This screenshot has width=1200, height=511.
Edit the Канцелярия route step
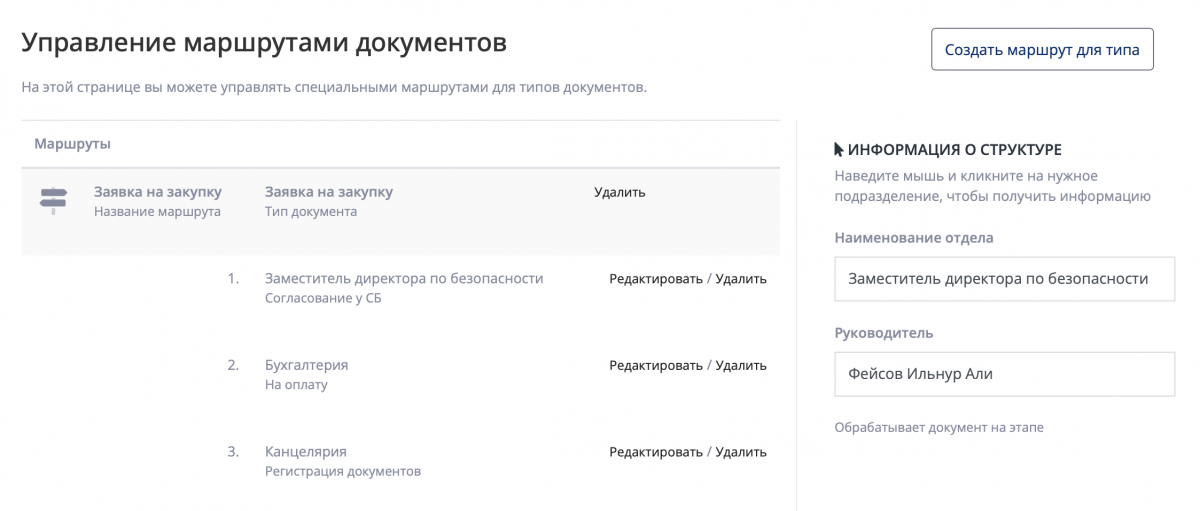pos(656,452)
